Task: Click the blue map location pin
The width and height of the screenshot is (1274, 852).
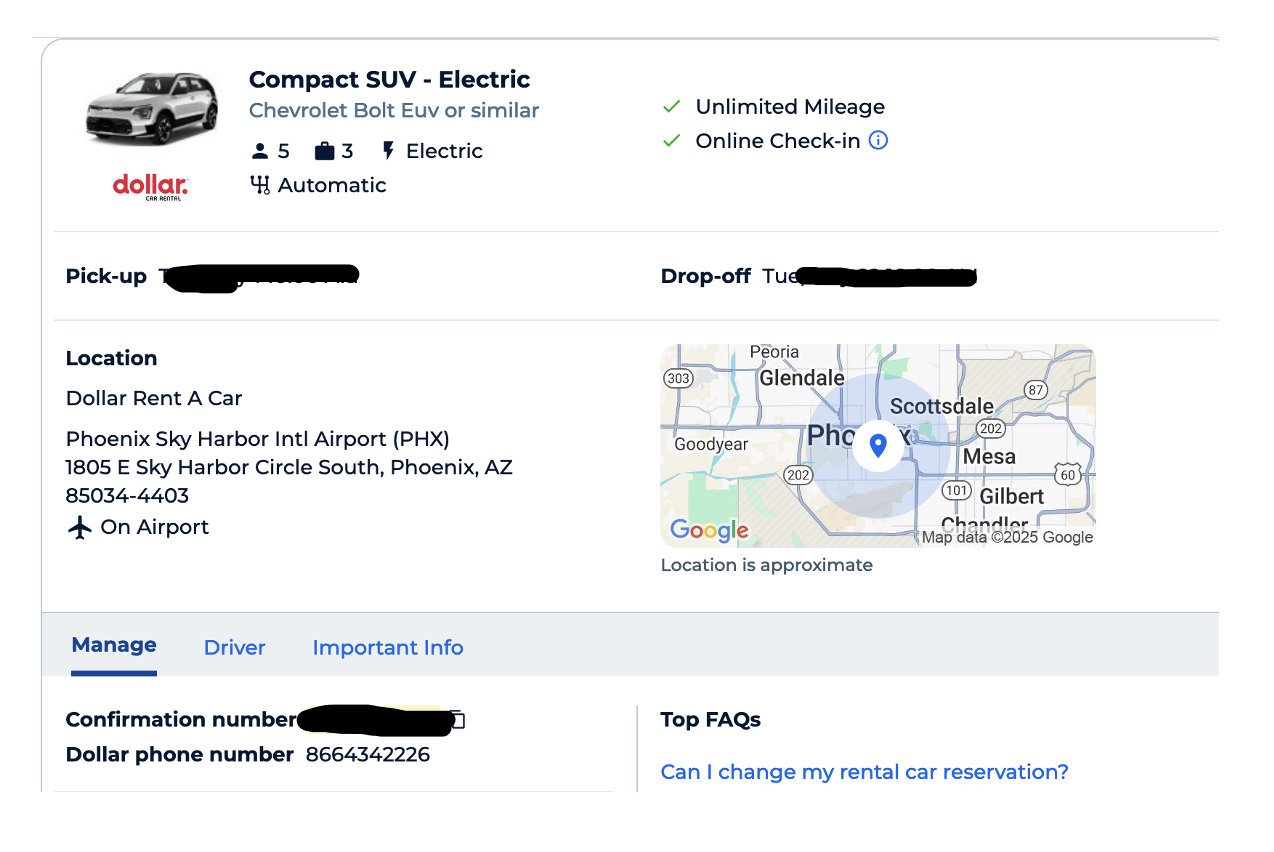Action: pyautogui.click(x=878, y=445)
